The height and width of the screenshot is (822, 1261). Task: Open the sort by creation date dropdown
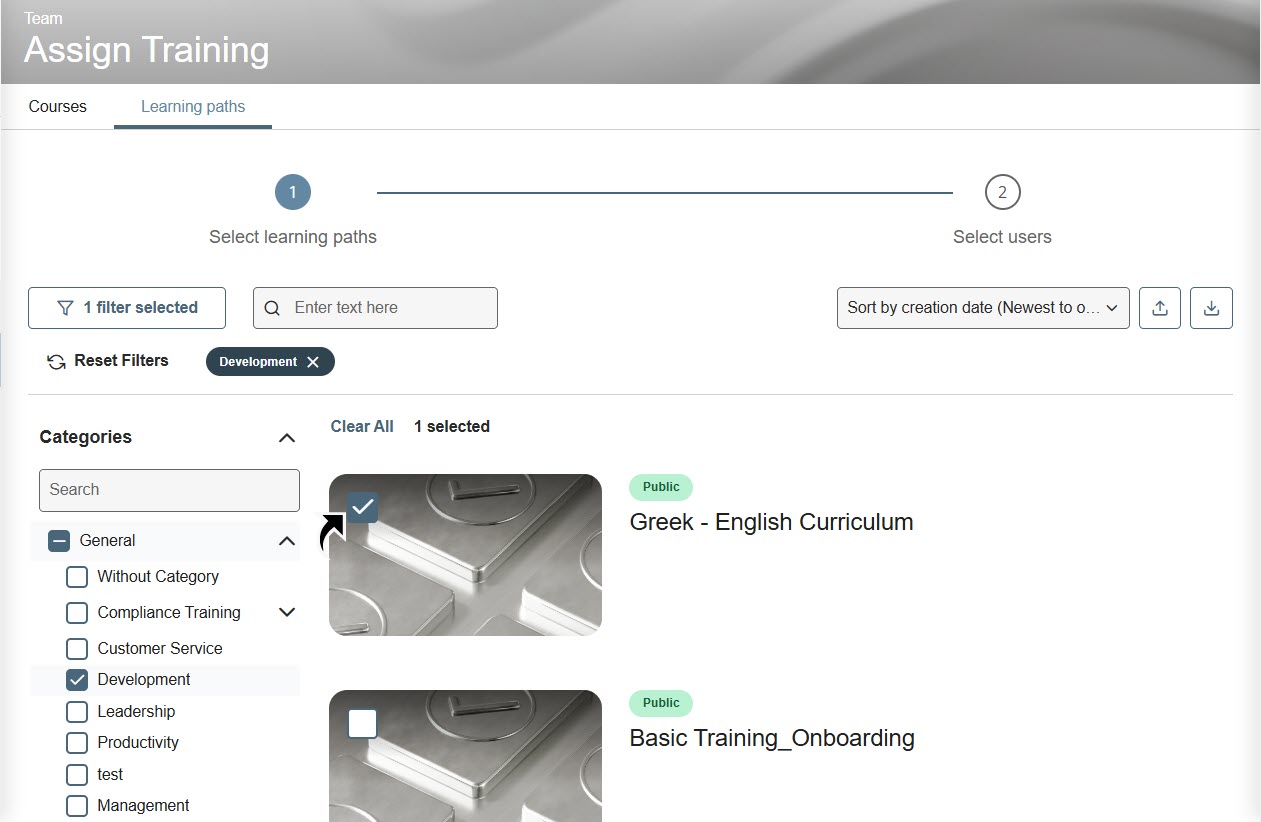(982, 308)
